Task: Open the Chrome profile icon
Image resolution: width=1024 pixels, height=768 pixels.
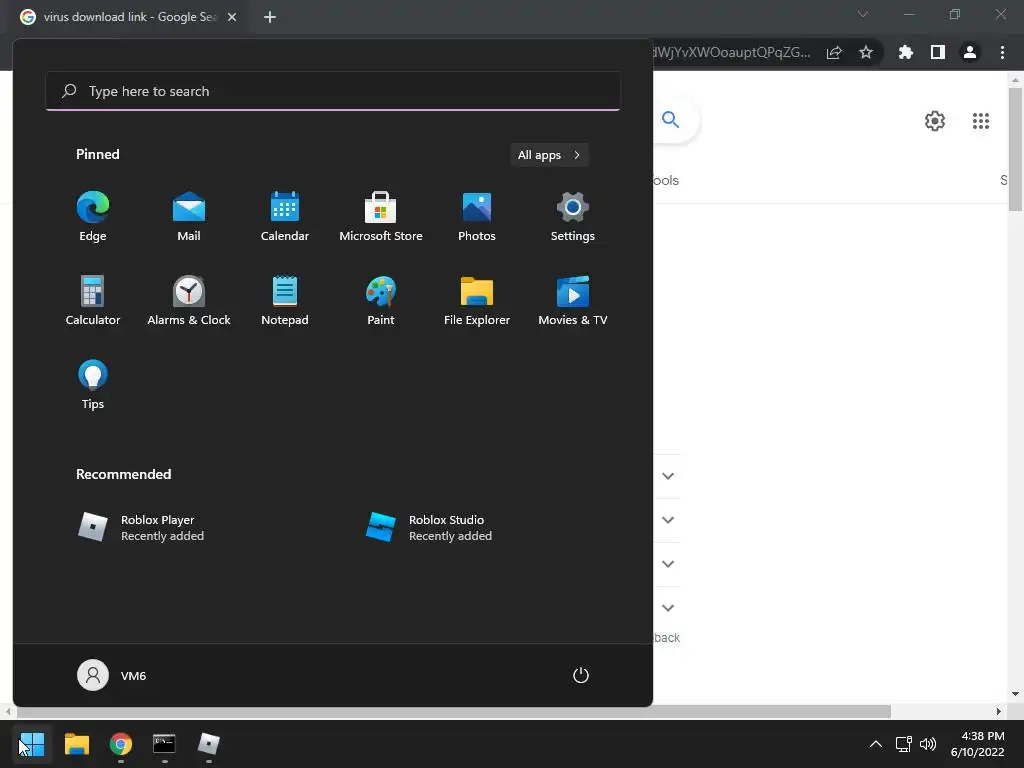Action: (x=970, y=52)
